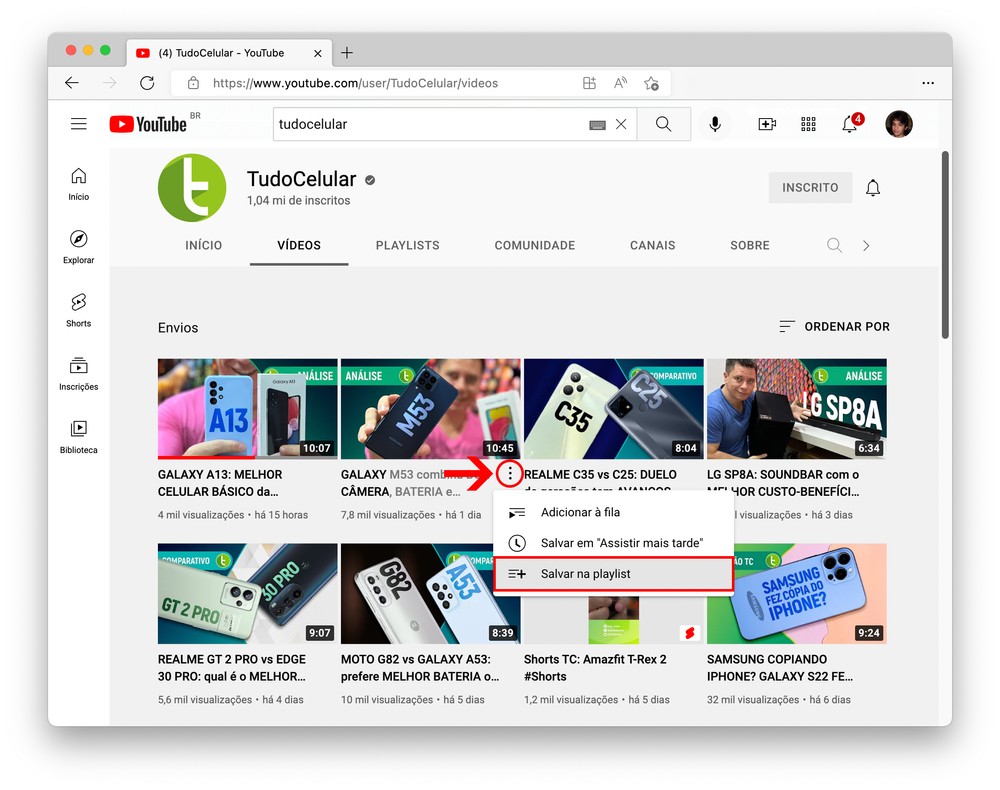
Task: Click the INSCRITO subscription button
Action: pos(810,187)
